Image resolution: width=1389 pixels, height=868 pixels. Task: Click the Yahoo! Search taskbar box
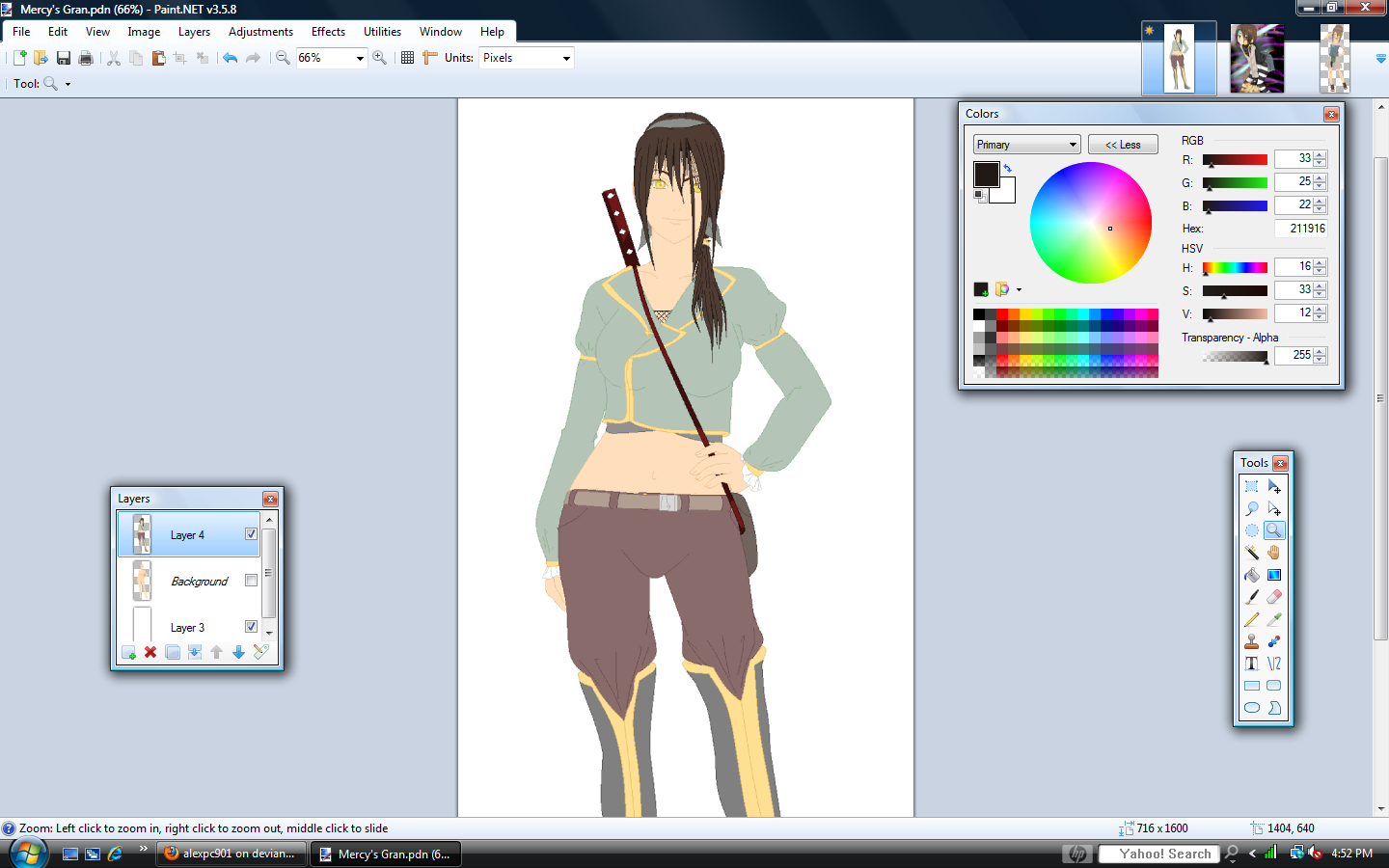1157,854
